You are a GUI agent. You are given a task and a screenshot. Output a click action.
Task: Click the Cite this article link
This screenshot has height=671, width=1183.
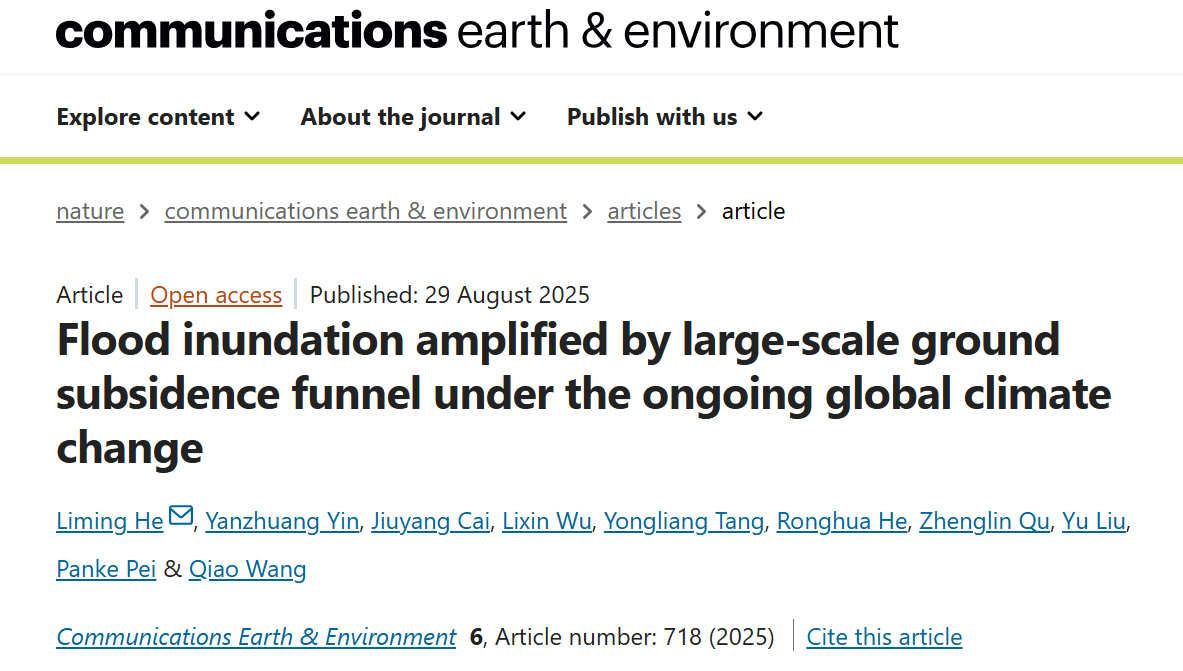click(x=884, y=637)
